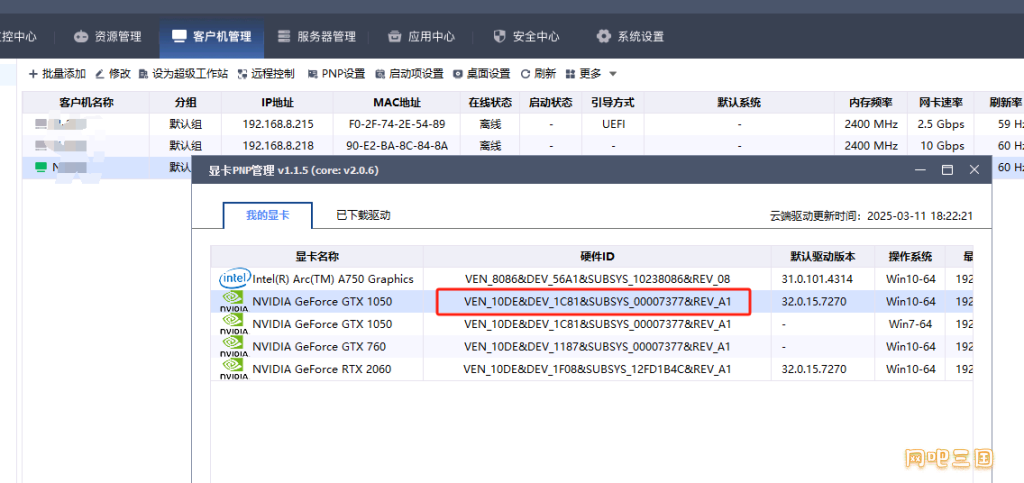Click 10 Gbps network speed cell
The image size is (1024, 483).
[941, 146]
